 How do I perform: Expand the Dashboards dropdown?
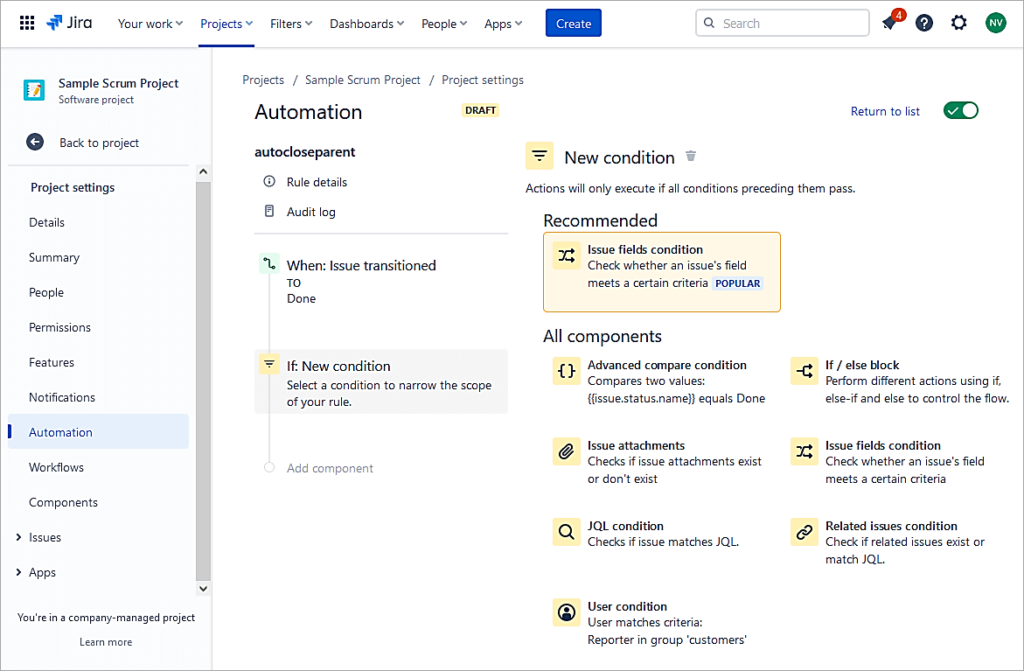click(x=365, y=23)
